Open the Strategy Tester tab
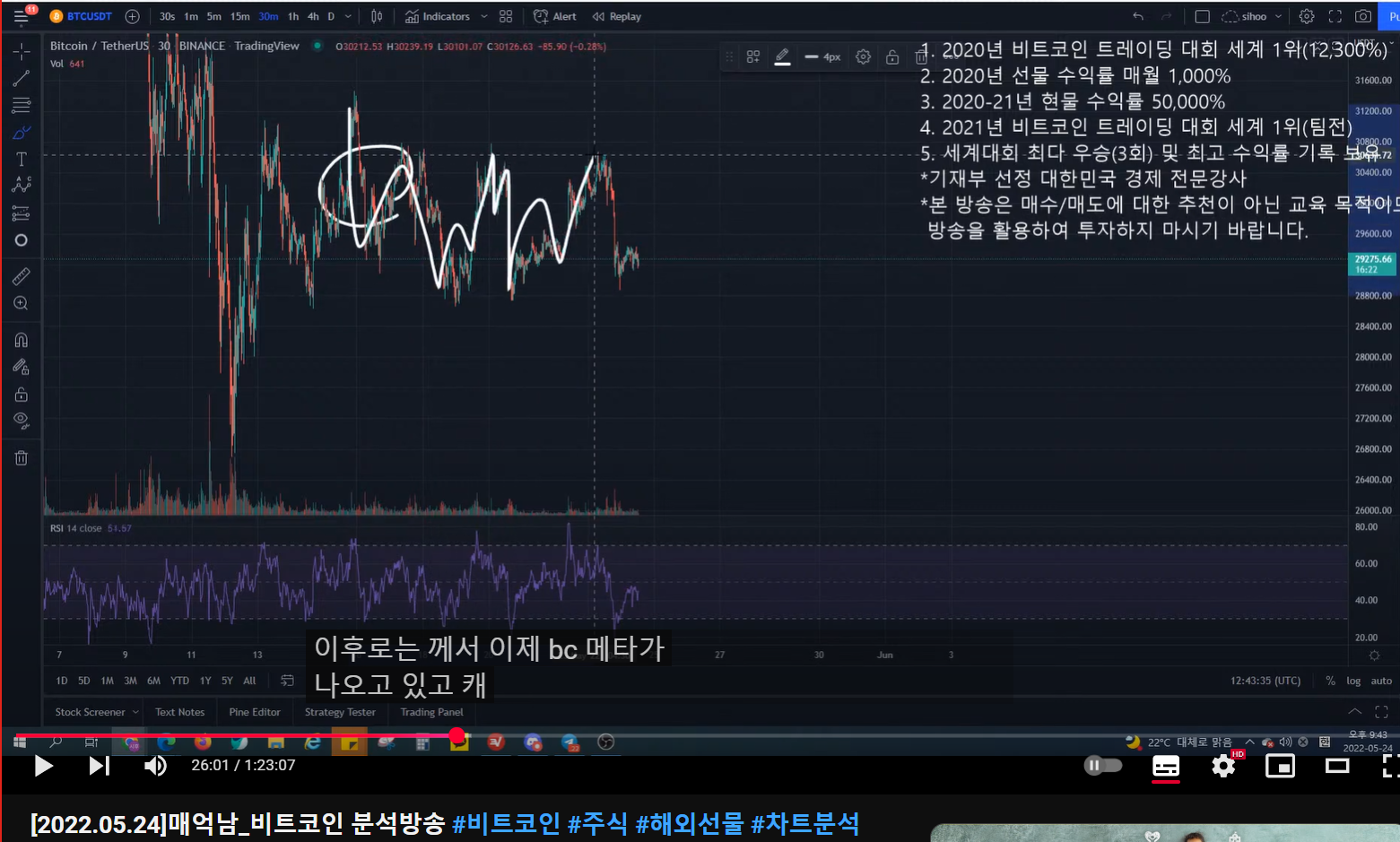The width and height of the screenshot is (1400, 842). point(340,712)
